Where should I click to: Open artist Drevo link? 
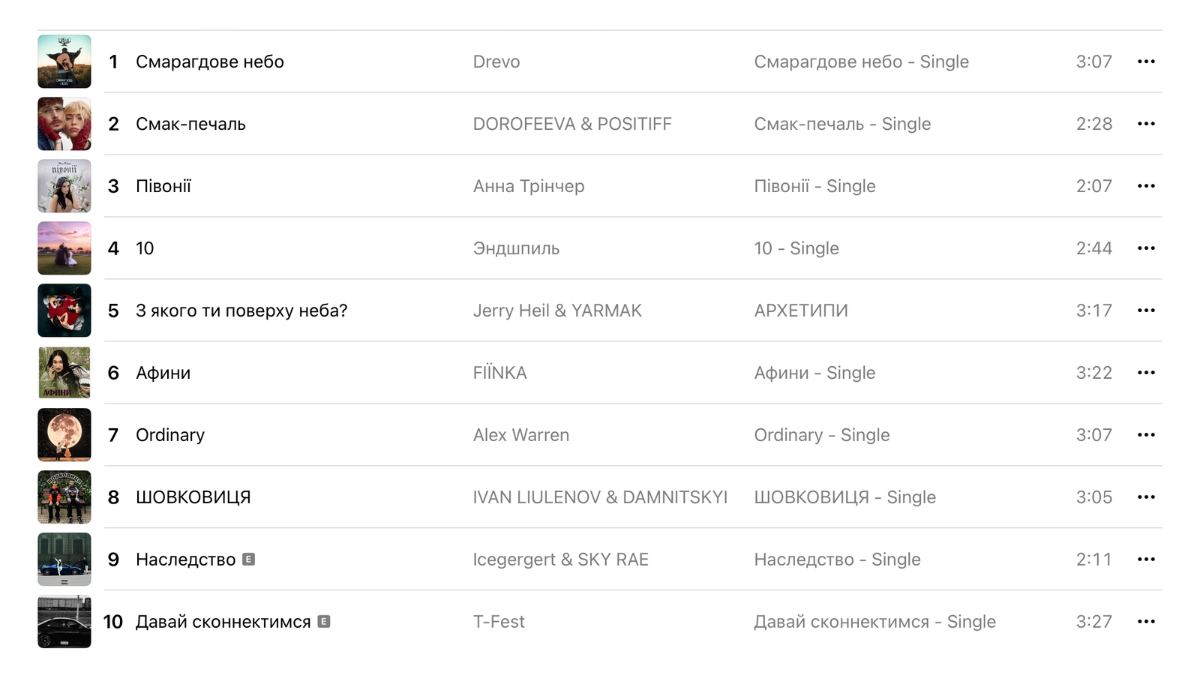(x=496, y=62)
